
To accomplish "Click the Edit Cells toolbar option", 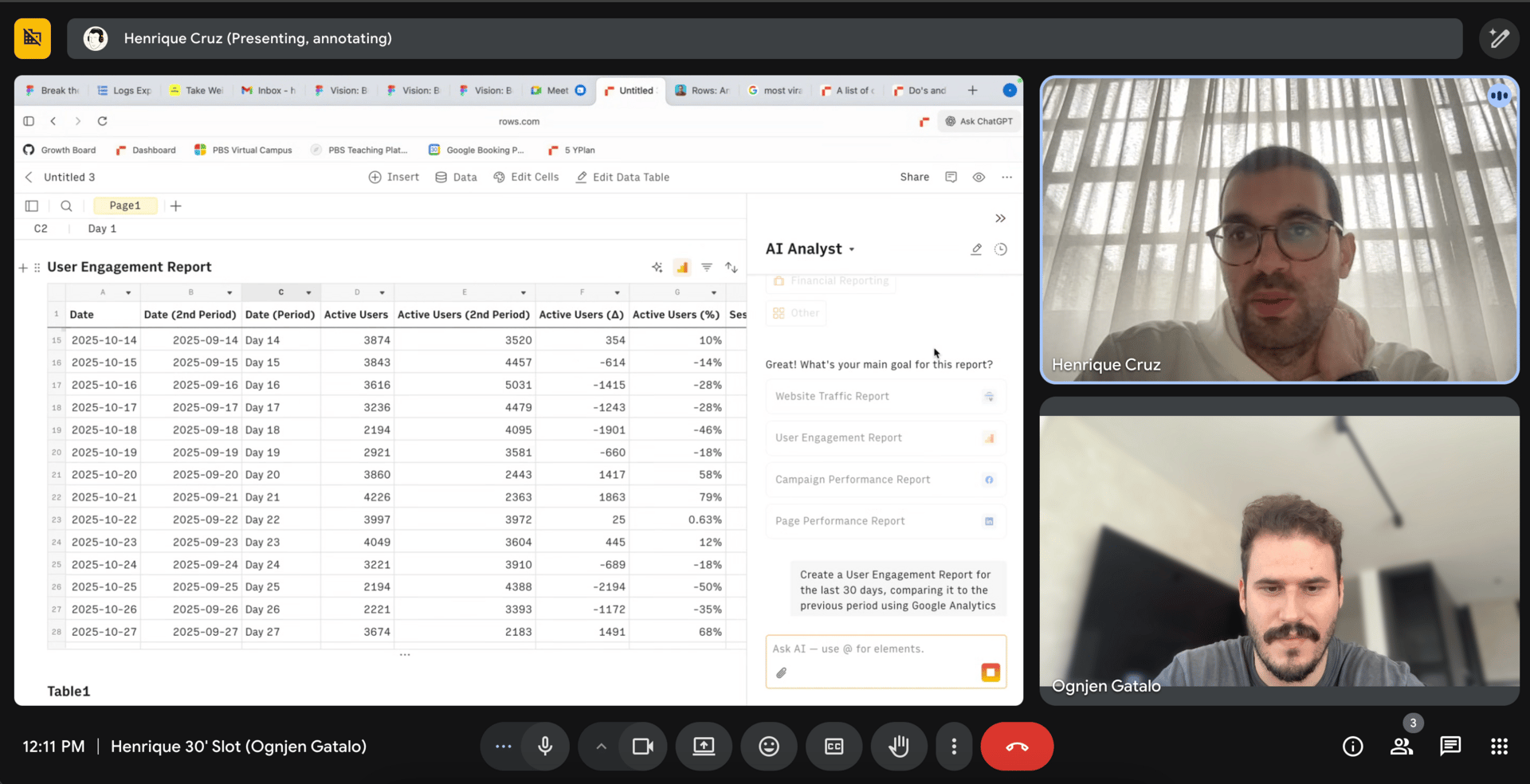I will pos(526,177).
